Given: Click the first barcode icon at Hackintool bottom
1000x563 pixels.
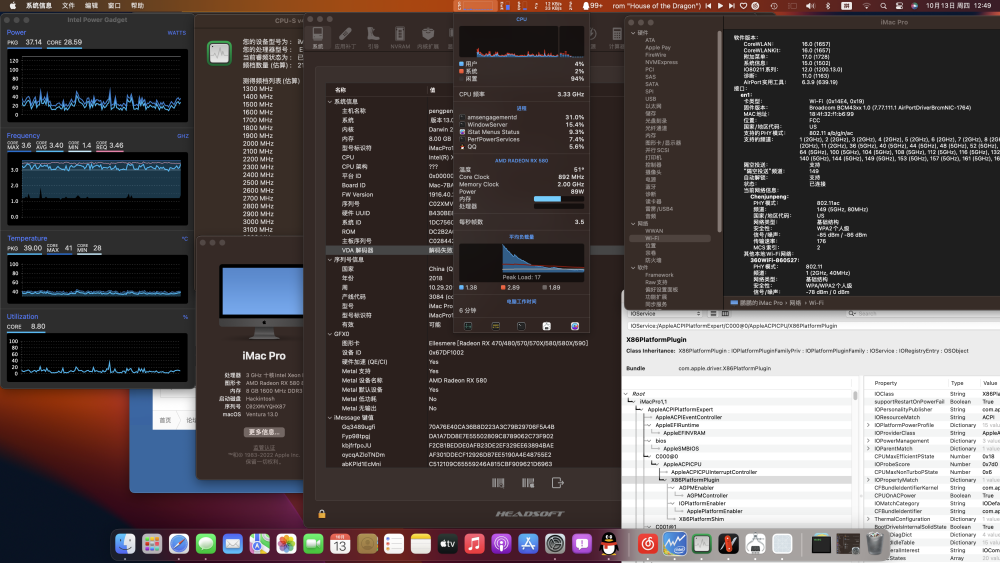Looking at the screenshot, I should coord(498,483).
